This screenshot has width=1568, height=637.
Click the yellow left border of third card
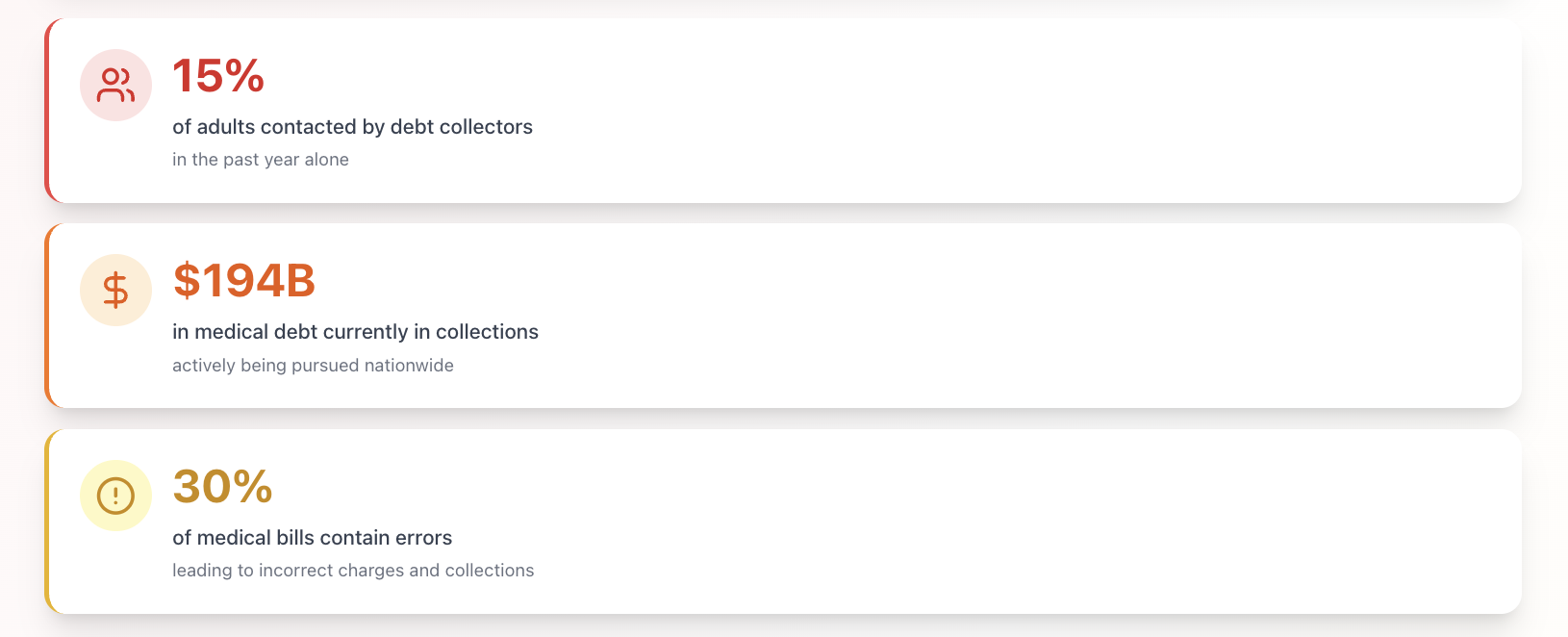[x=46, y=522]
